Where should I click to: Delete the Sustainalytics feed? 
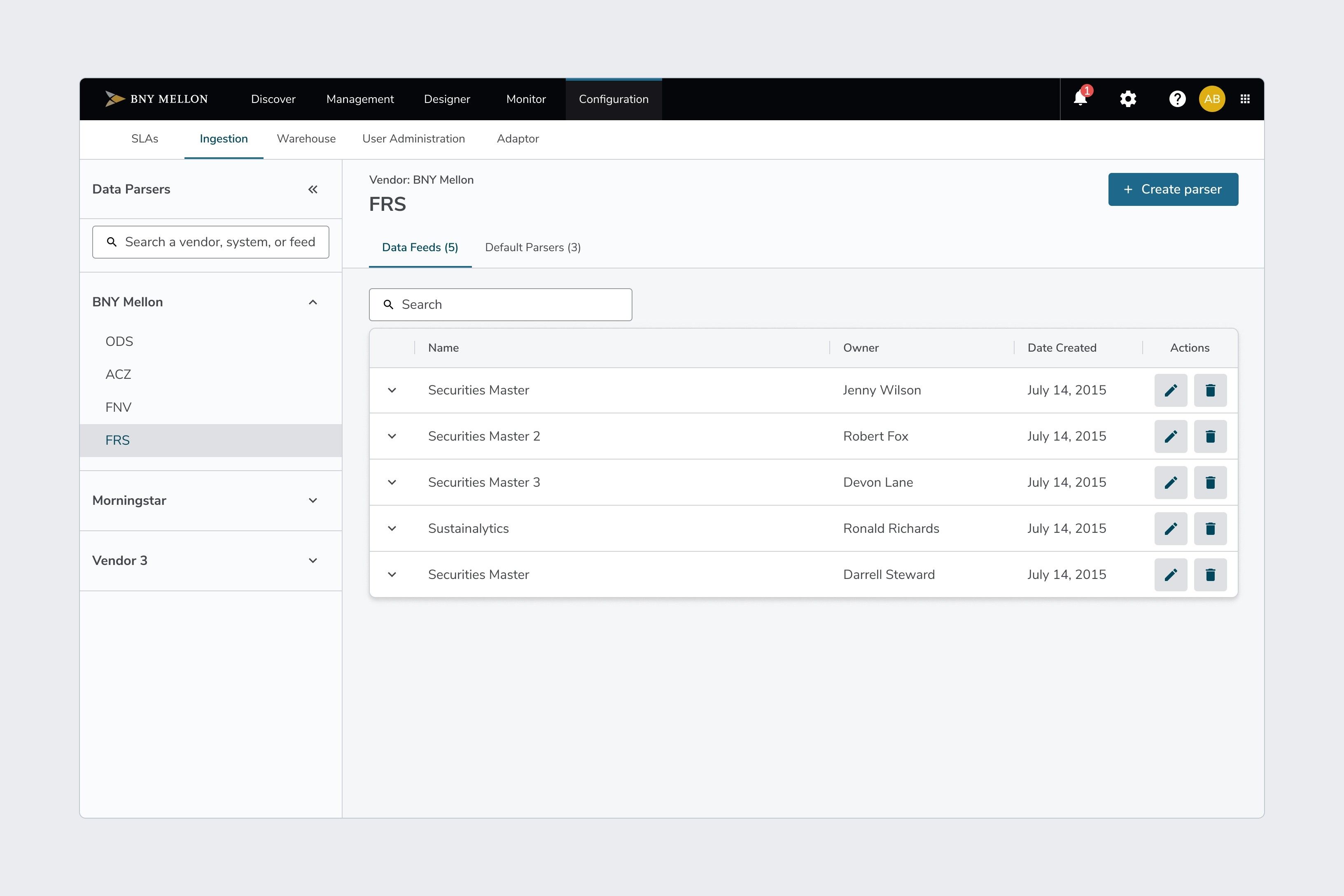click(x=1210, y=529)
